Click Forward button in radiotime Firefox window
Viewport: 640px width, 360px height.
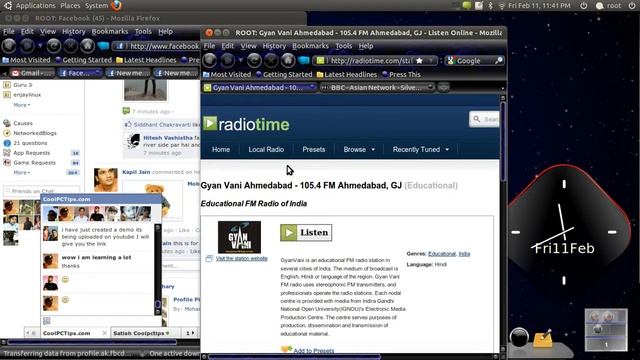click(228, 60)
